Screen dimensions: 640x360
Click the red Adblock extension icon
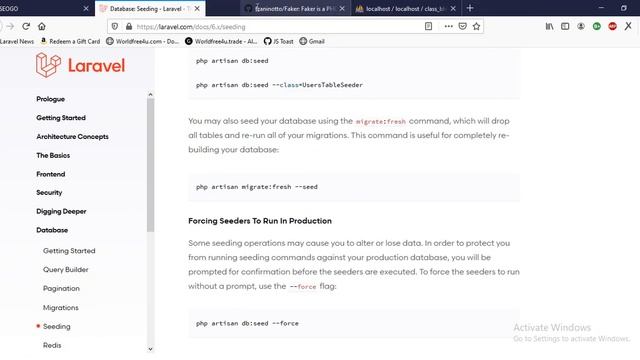tap(612, 26)
